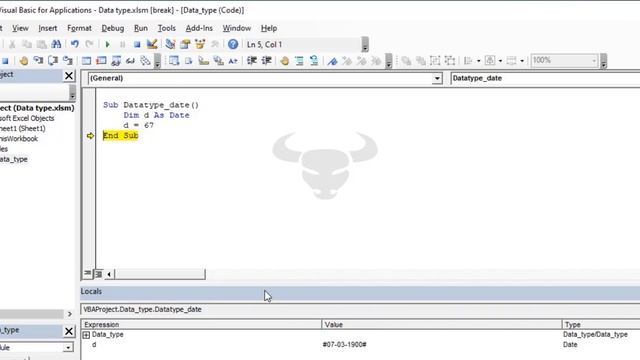Show the Immediate Window icon

[x=101, y=61]
